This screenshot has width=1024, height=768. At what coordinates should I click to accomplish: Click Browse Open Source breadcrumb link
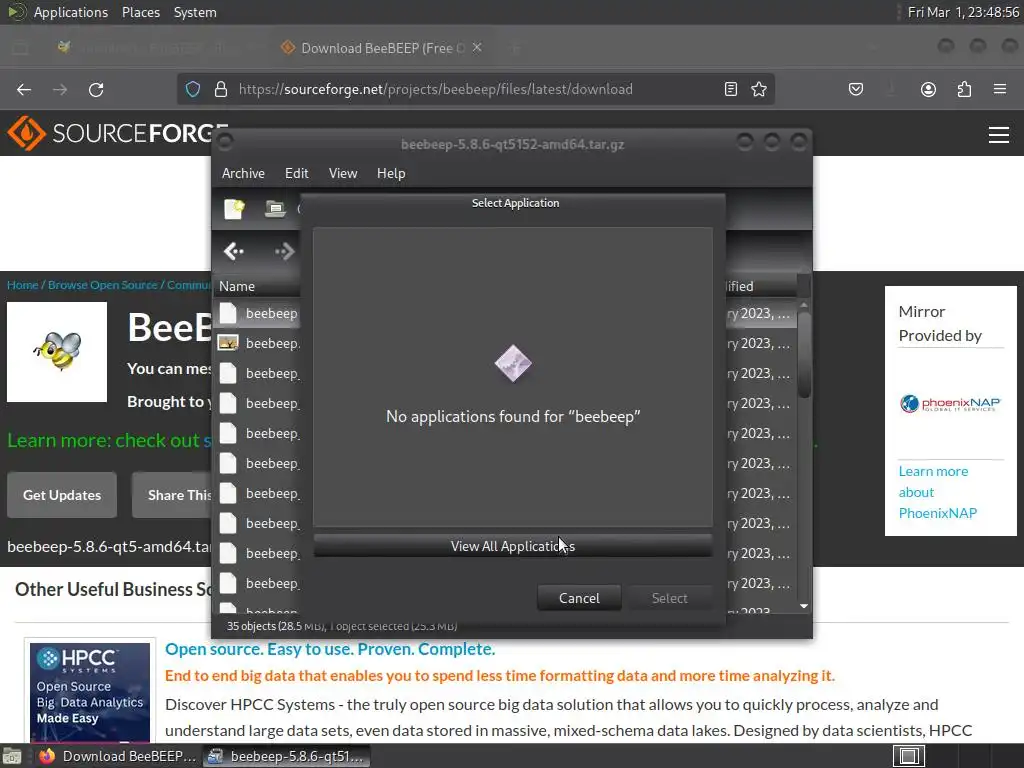pos(103,285)
